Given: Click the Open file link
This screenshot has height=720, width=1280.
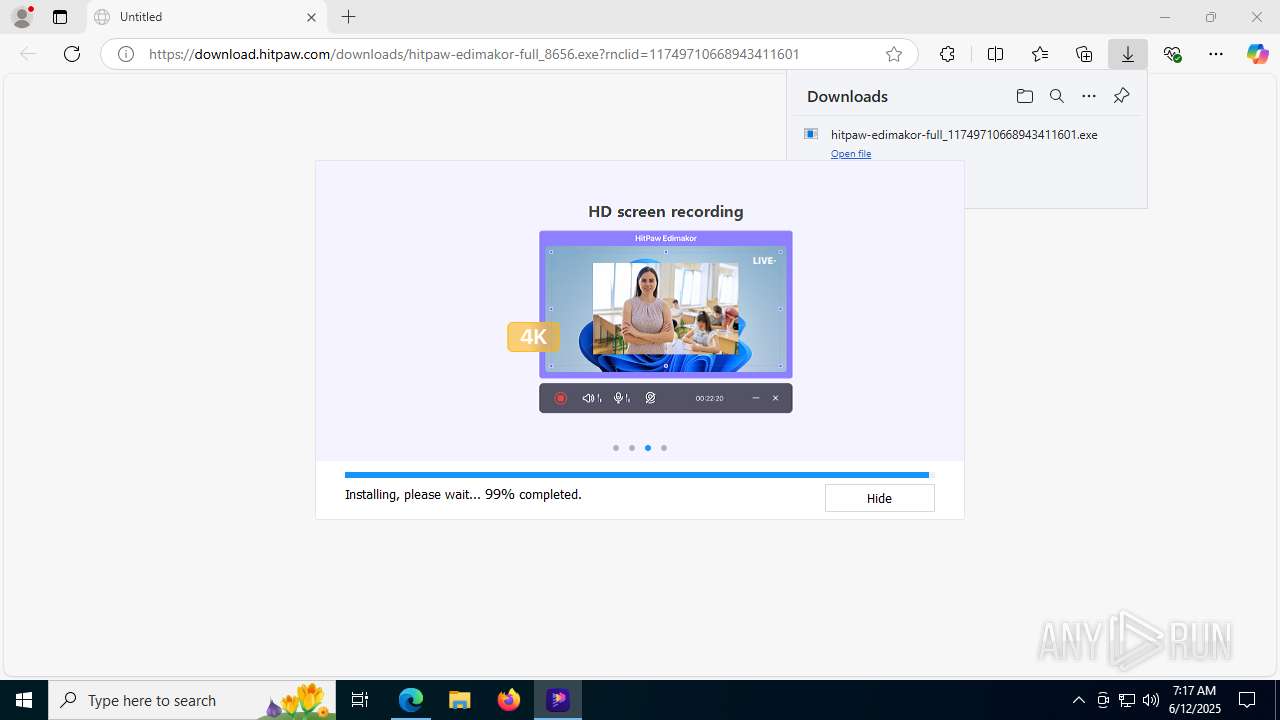Looking at the screenshot, I should tap(851, 154).
